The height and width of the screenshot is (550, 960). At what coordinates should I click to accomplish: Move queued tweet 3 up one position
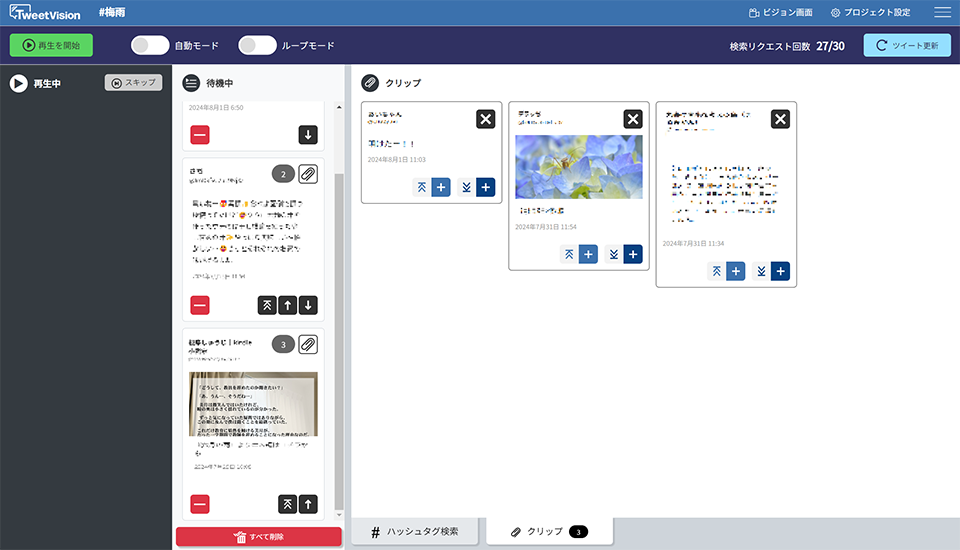click(x=308, y=505)
